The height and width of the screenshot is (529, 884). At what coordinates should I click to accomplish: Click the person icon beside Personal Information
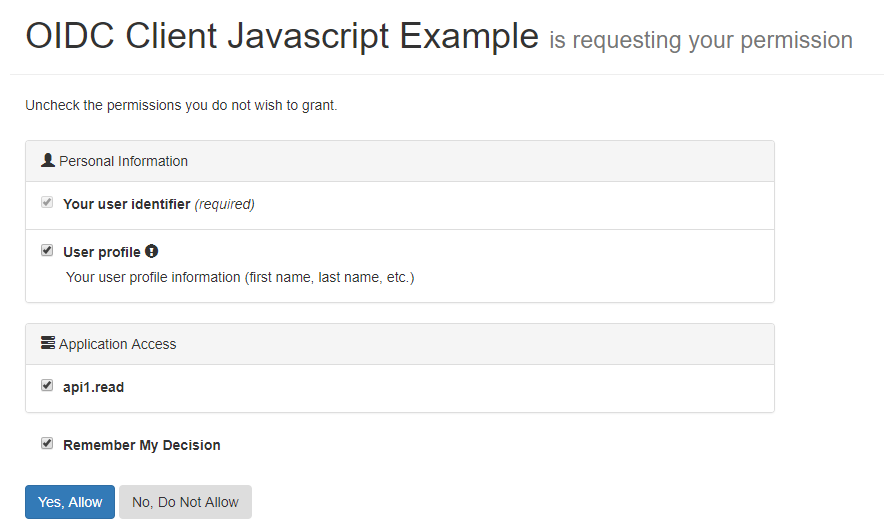tap(48, 160)
